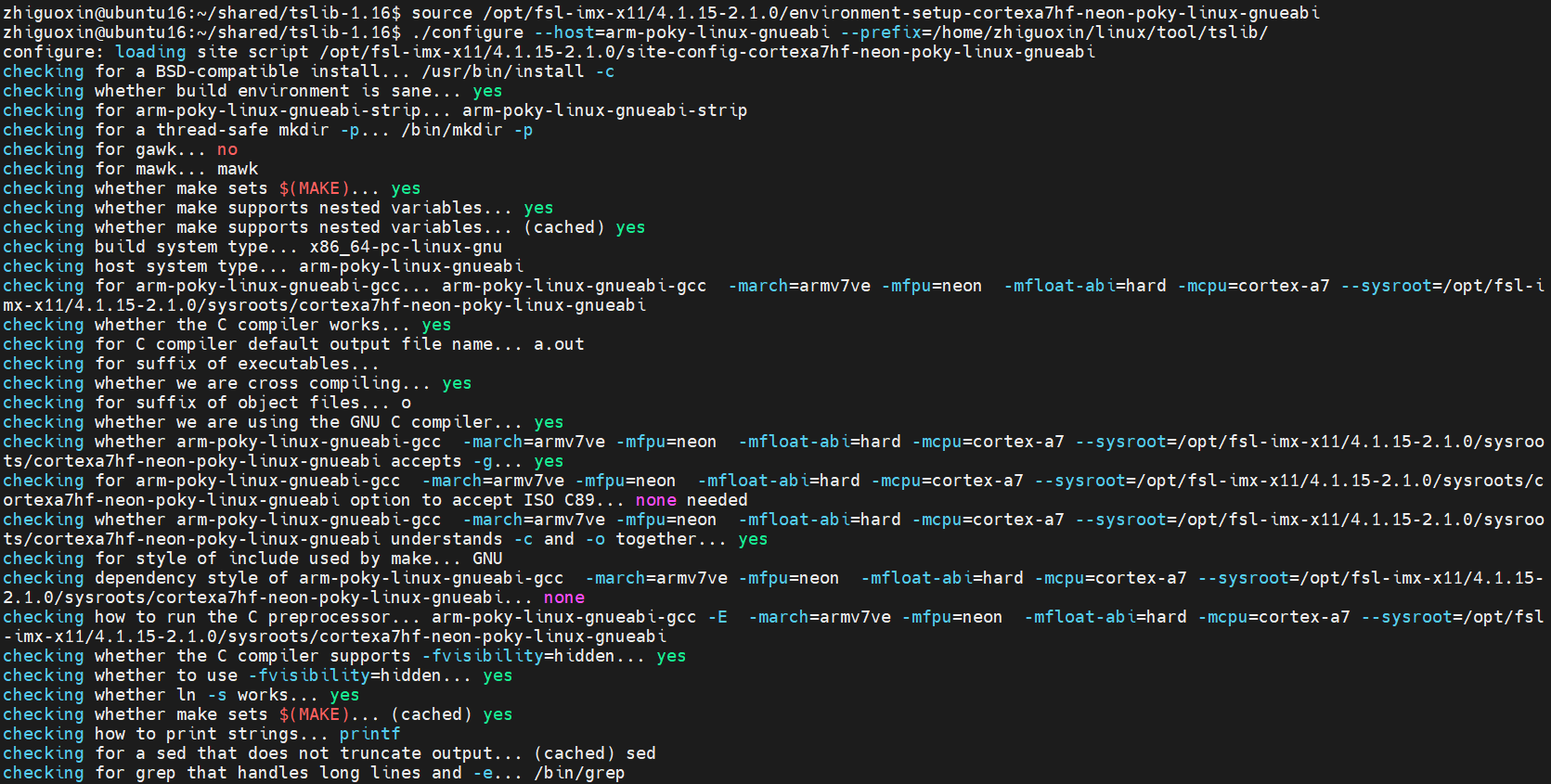Click the '--prefix=/home/zhiguoxin/linux/tool/tslib/' argument
The image size is (1551, 784).
tap(1054, 32)
